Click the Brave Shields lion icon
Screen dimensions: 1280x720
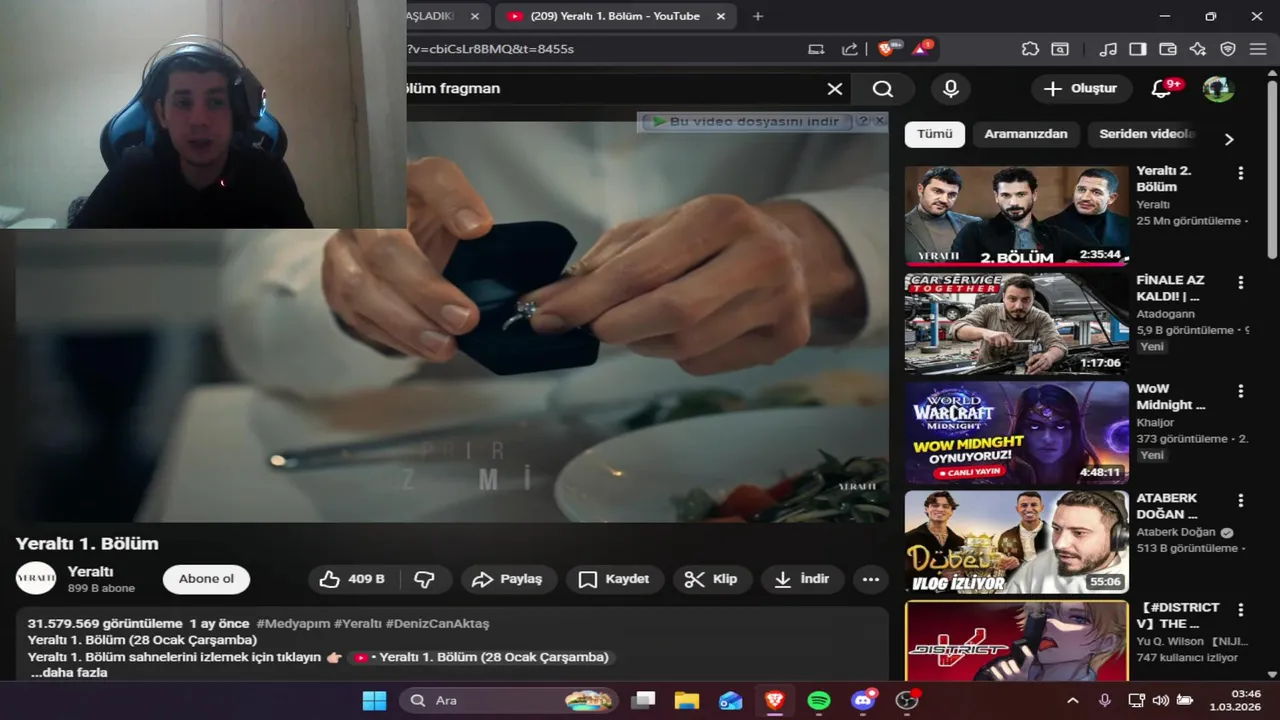887,48
